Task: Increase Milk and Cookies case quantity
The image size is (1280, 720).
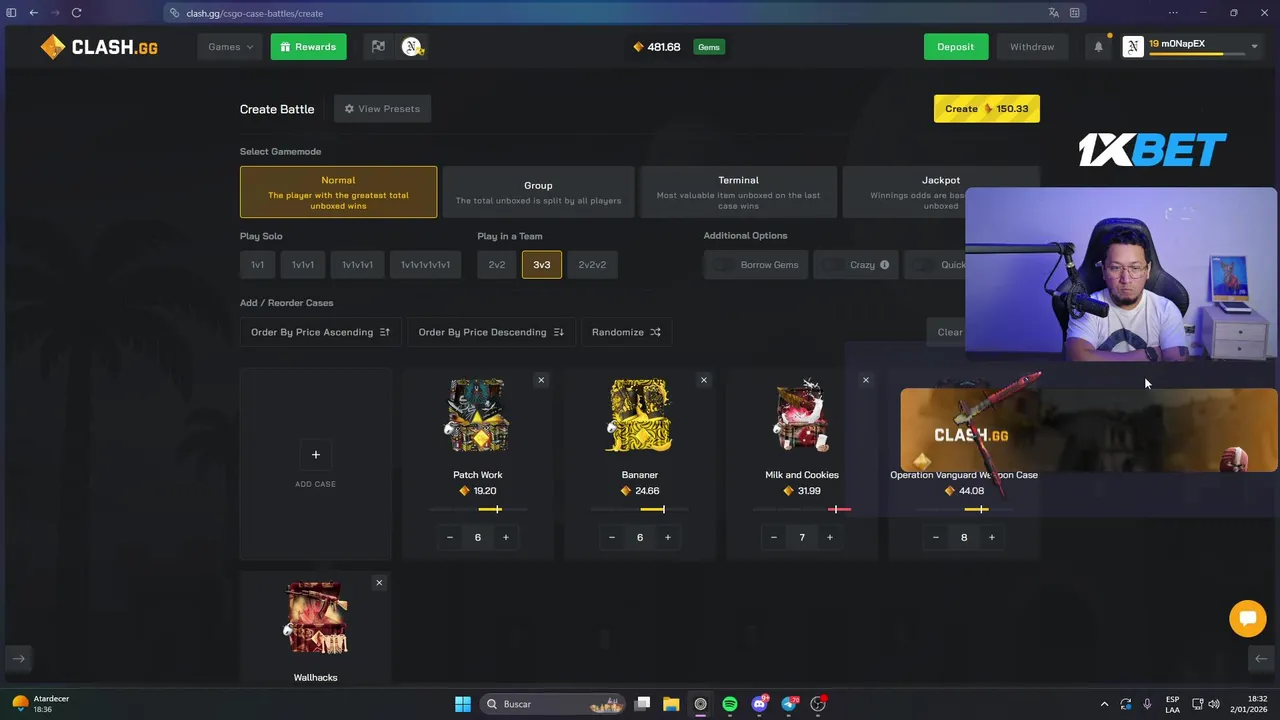Action: (x=829, y=537)
